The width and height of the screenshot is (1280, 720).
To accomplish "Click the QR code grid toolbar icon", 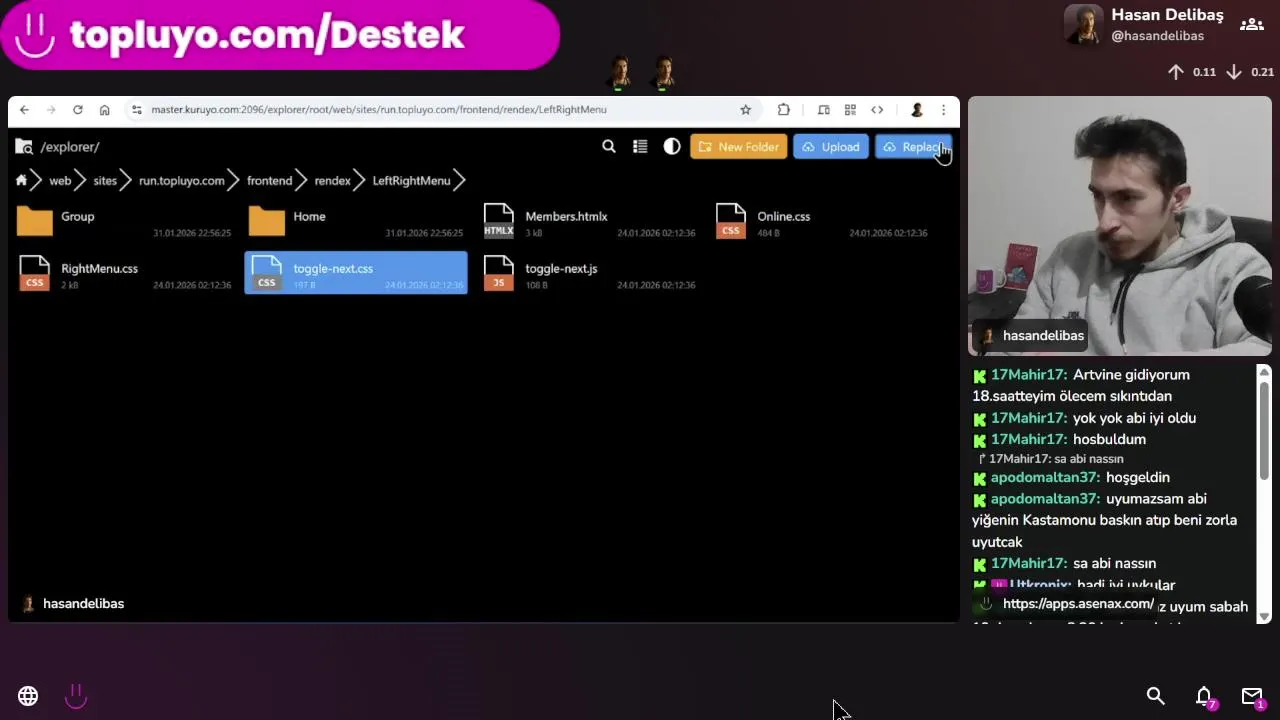I will tap(850, 110).
